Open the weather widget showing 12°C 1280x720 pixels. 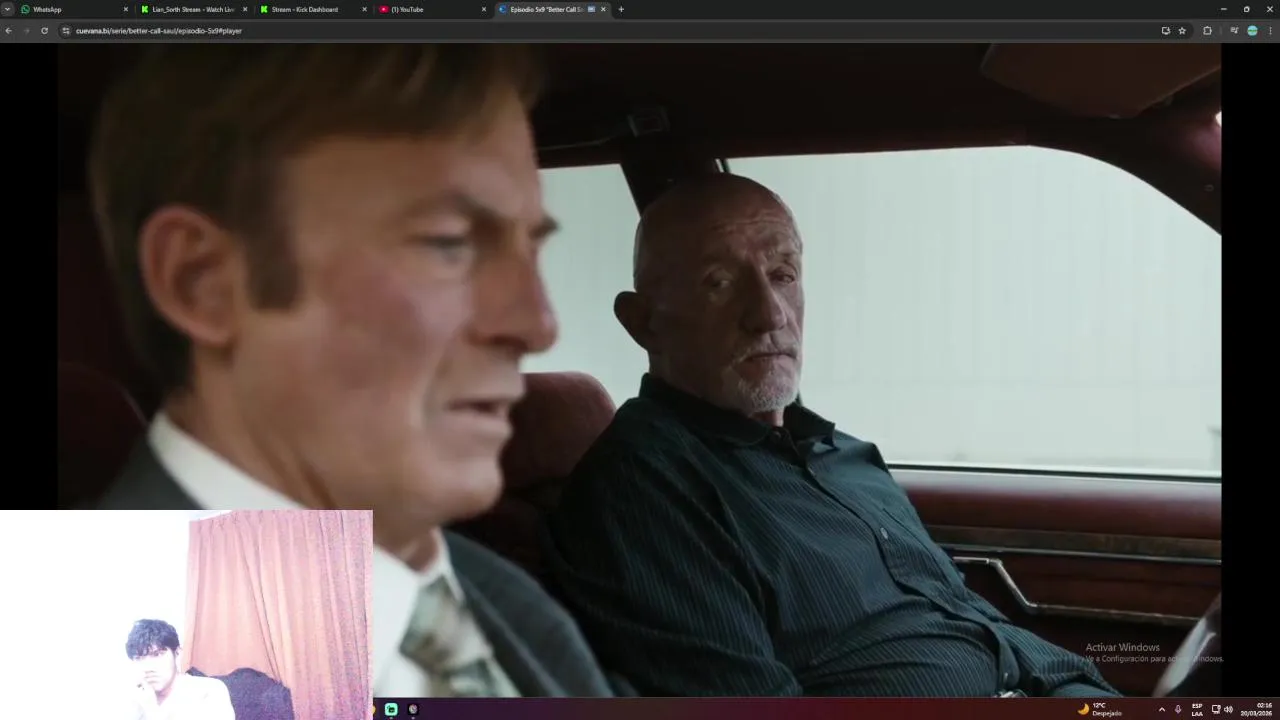[1099, 709]
